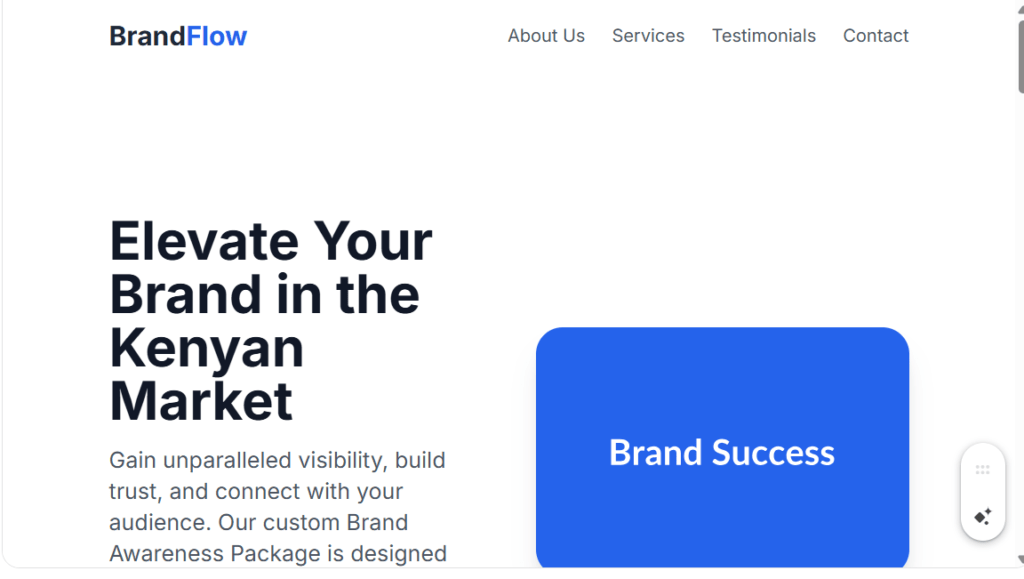1024x579 pixels.
Task: Click the white Brand Success text
Action: tap(722, 452)
